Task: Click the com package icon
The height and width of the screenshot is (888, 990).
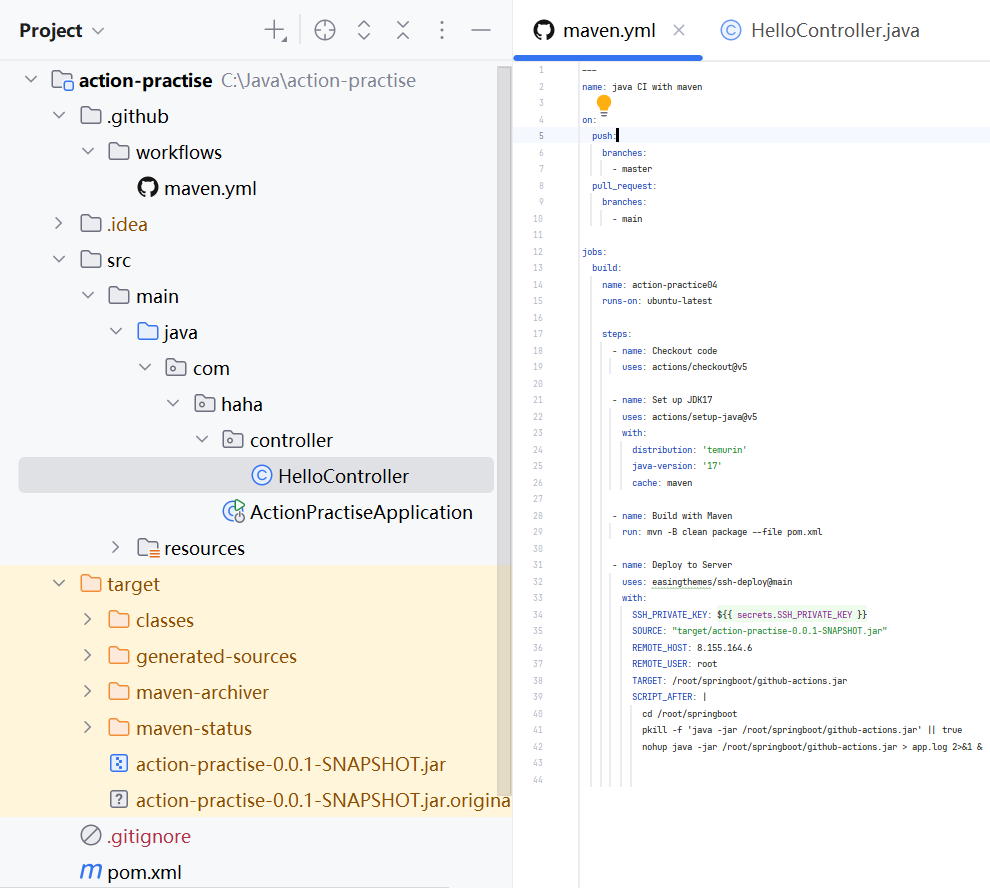Action: (x=176, y=368)
